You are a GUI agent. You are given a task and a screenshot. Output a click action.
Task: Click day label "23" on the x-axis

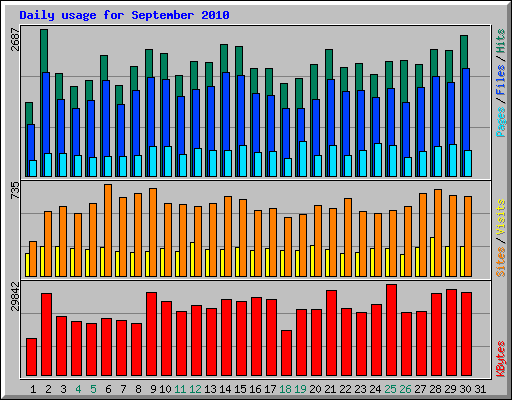tap(360, 389)
